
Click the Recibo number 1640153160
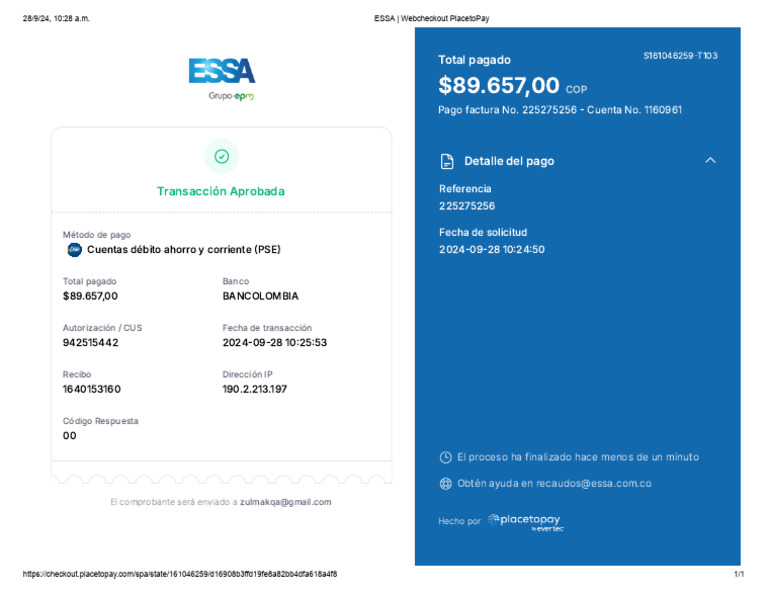click(92, 389)
